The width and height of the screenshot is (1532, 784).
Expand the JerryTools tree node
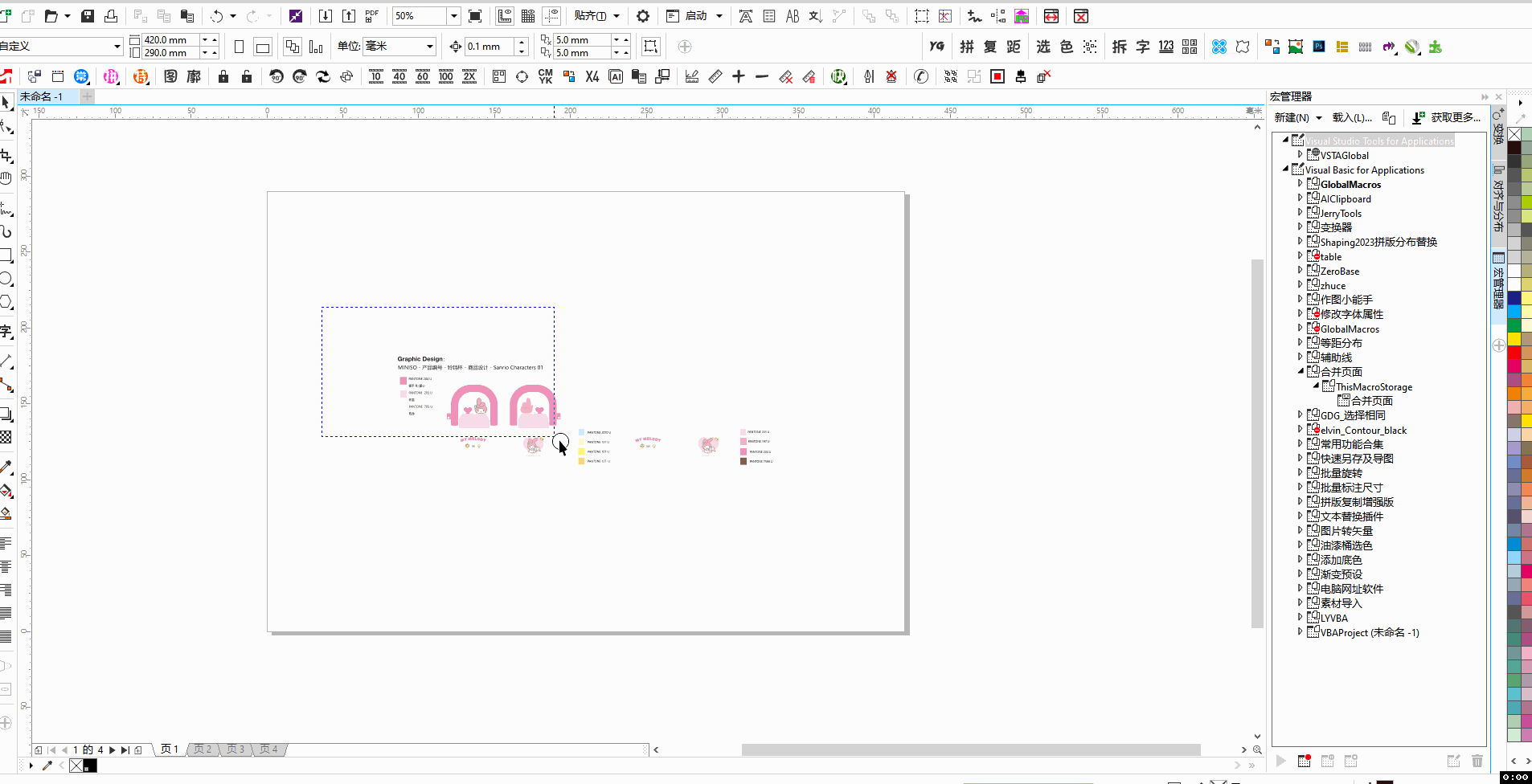click(x=1300, y=213)
